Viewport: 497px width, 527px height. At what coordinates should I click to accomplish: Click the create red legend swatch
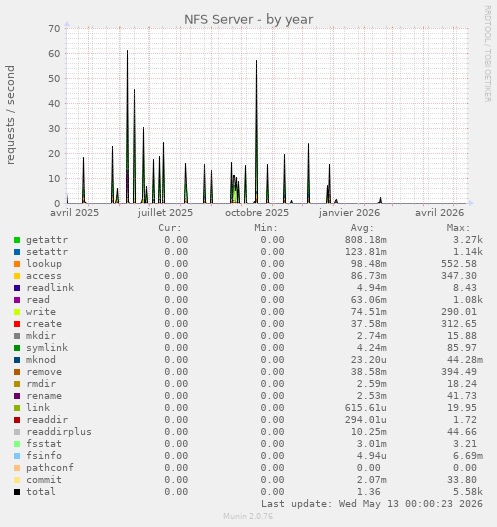click(17, 324)
